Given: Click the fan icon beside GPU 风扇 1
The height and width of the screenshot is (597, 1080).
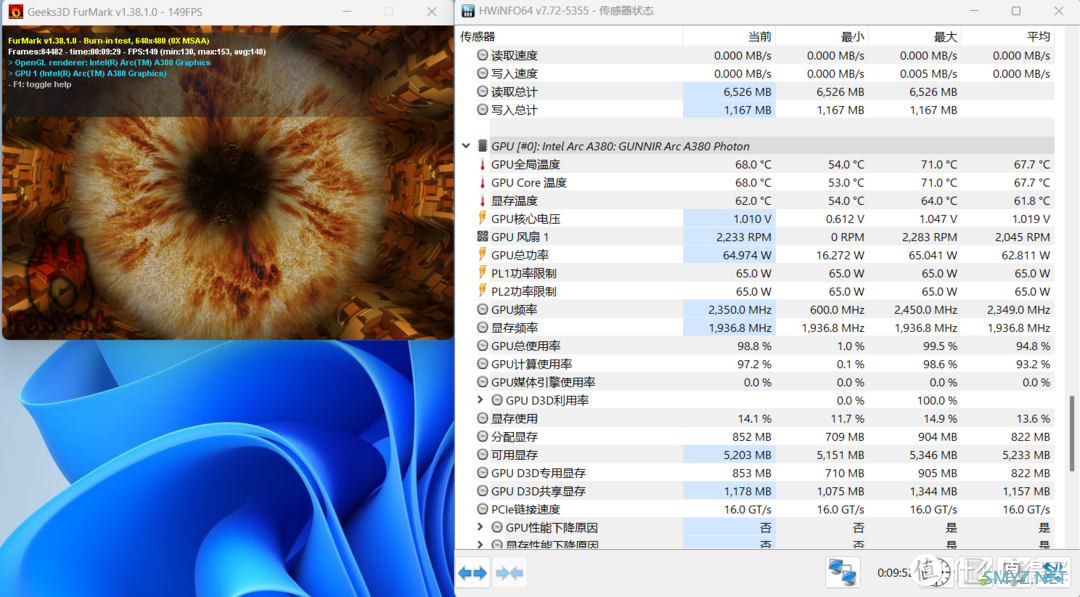Looking at the screenshot, I should 482,237.
